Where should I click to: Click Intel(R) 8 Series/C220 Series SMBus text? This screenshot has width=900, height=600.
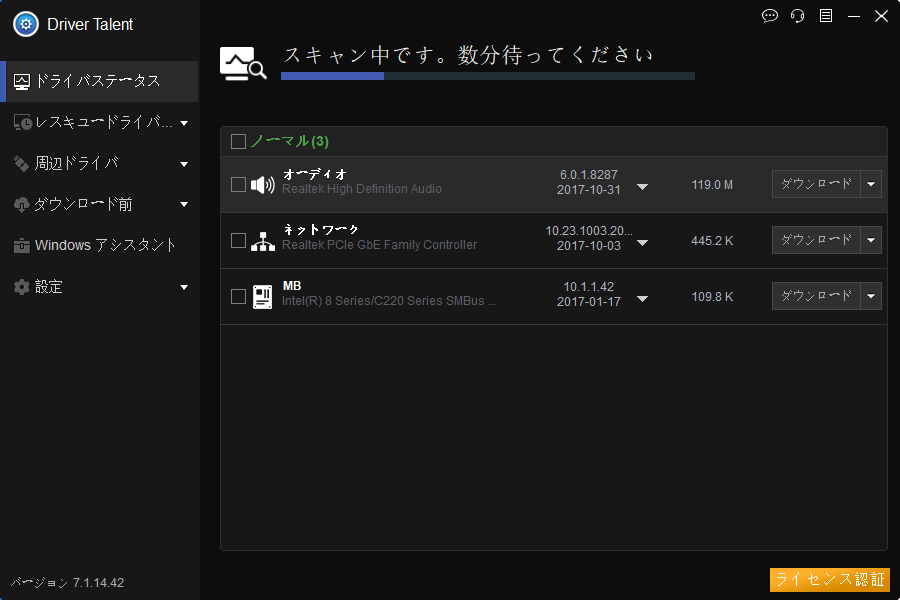pyautogui.click(x=389, y=301)
